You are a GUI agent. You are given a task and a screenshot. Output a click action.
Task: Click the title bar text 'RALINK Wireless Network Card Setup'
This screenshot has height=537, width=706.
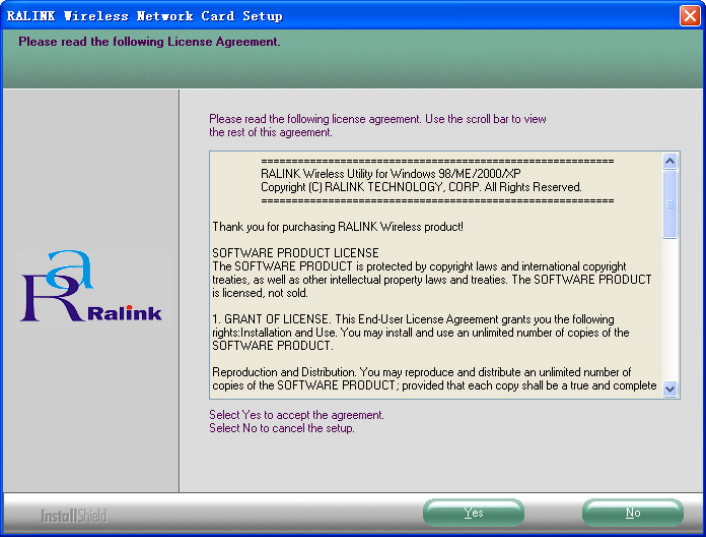[x=145, y=16]
